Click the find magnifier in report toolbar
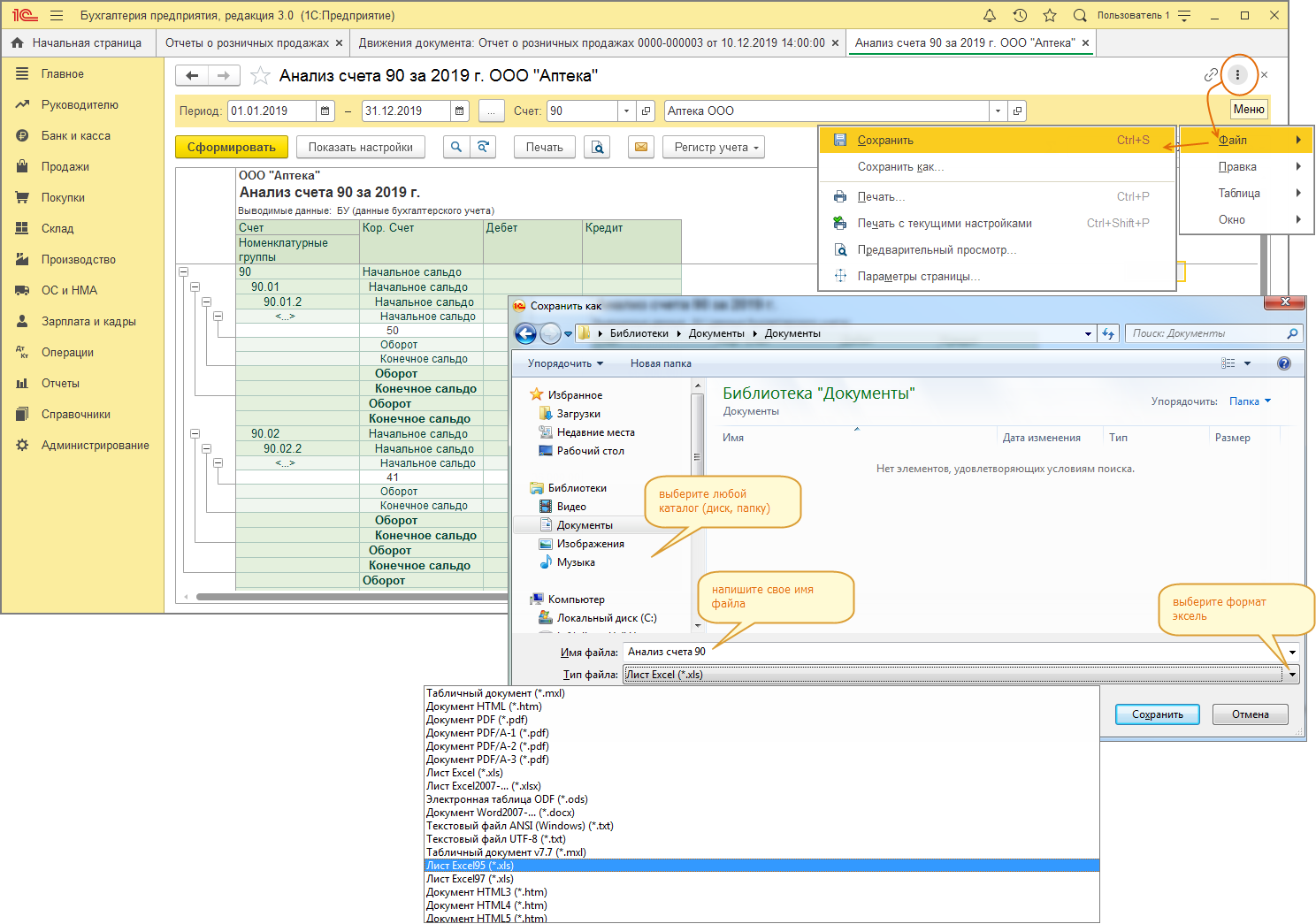Screen dimensions: 1316x924 pyautogui.click(x=456, y=147)
